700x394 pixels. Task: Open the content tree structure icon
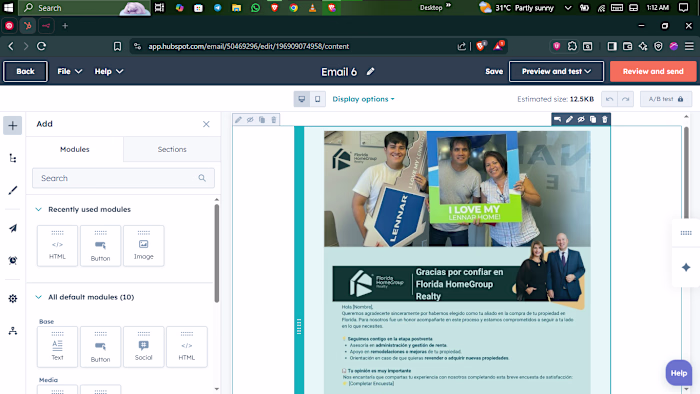point(12,158)
